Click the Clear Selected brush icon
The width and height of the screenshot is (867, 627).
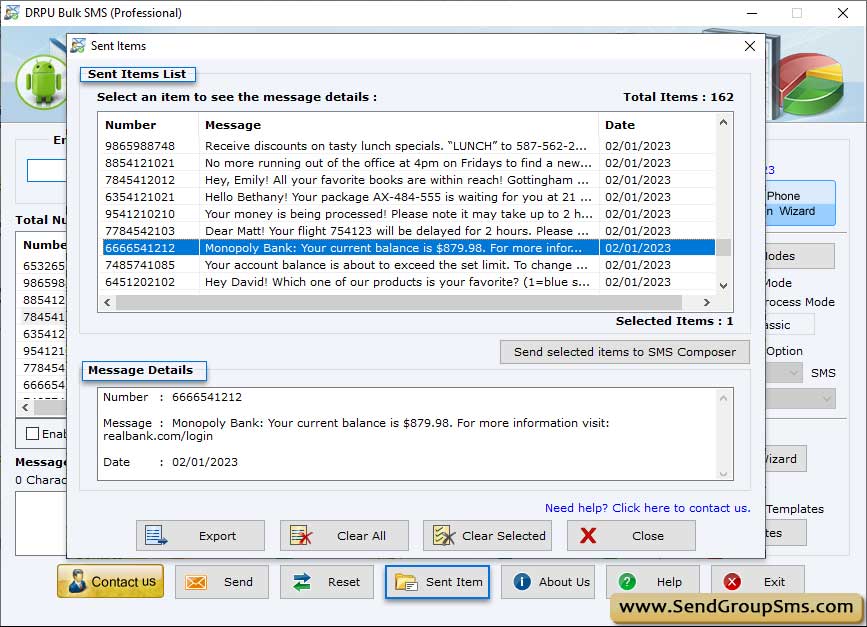pos(443,535)
